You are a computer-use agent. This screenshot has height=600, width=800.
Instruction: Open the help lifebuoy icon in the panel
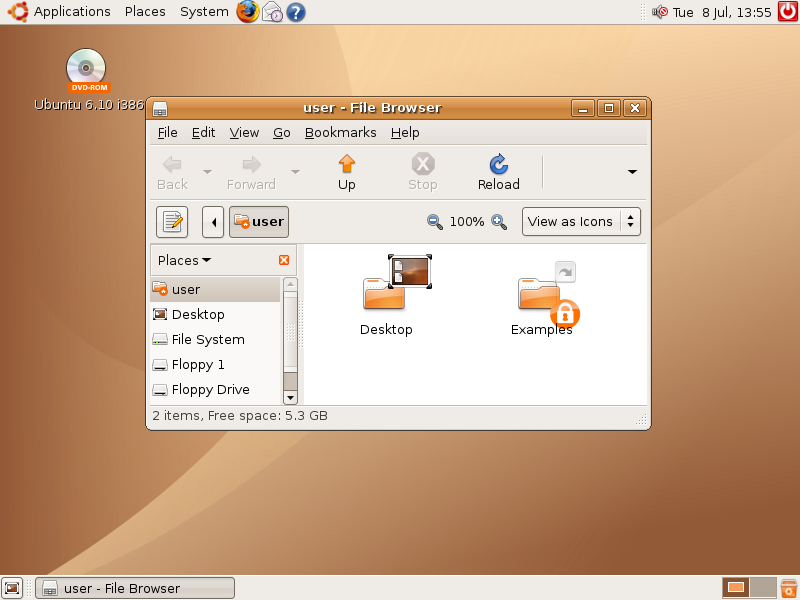pos(295,12)
